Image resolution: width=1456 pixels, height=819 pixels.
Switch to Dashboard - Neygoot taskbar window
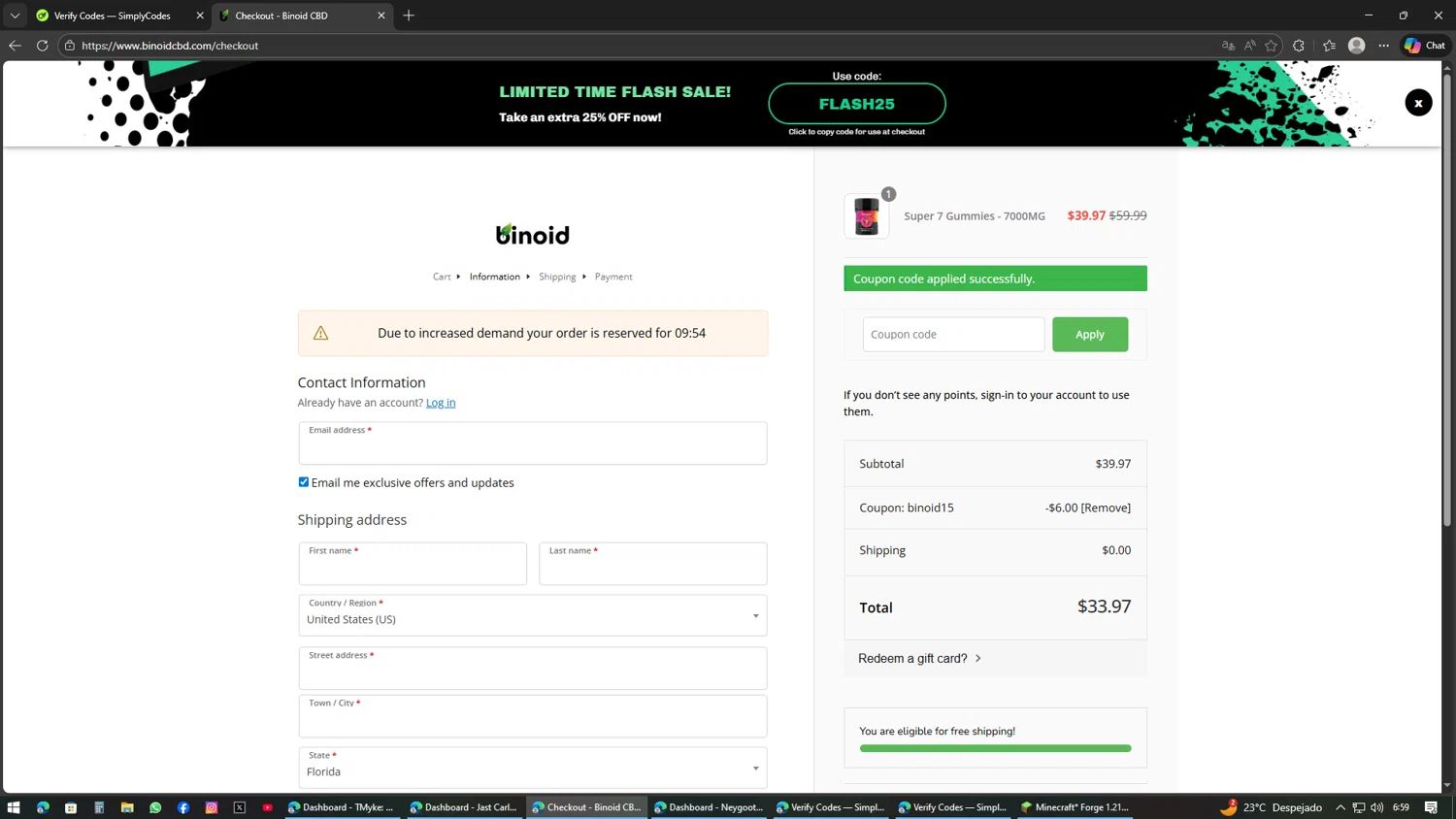pos(709,807)
